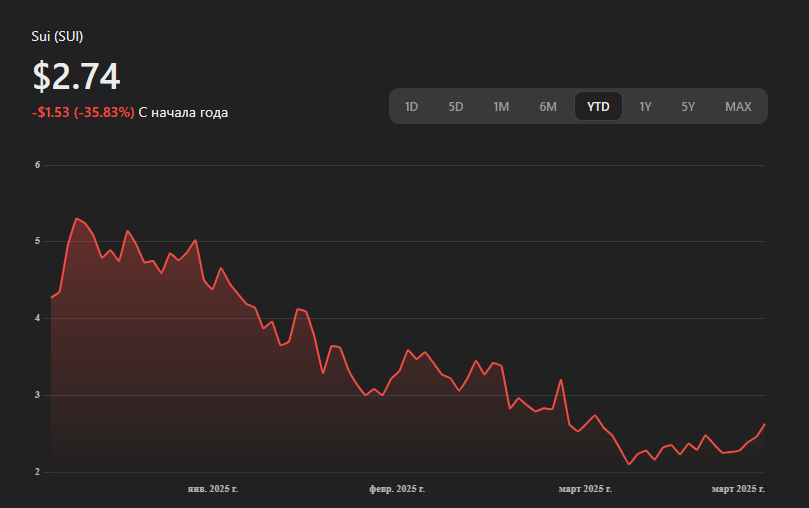Show the MAX price history
809x508 pixels.
pos(738,107)
